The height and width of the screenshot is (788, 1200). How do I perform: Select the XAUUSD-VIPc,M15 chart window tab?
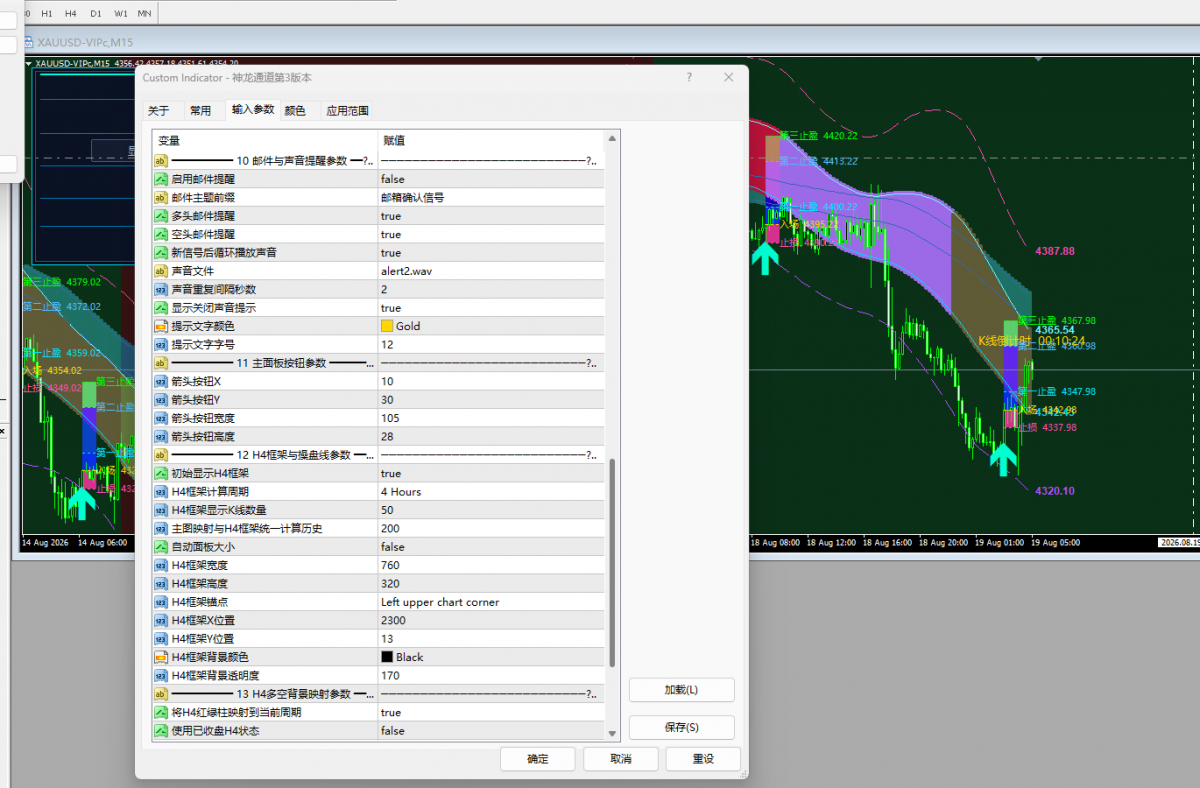pos(85,42)
